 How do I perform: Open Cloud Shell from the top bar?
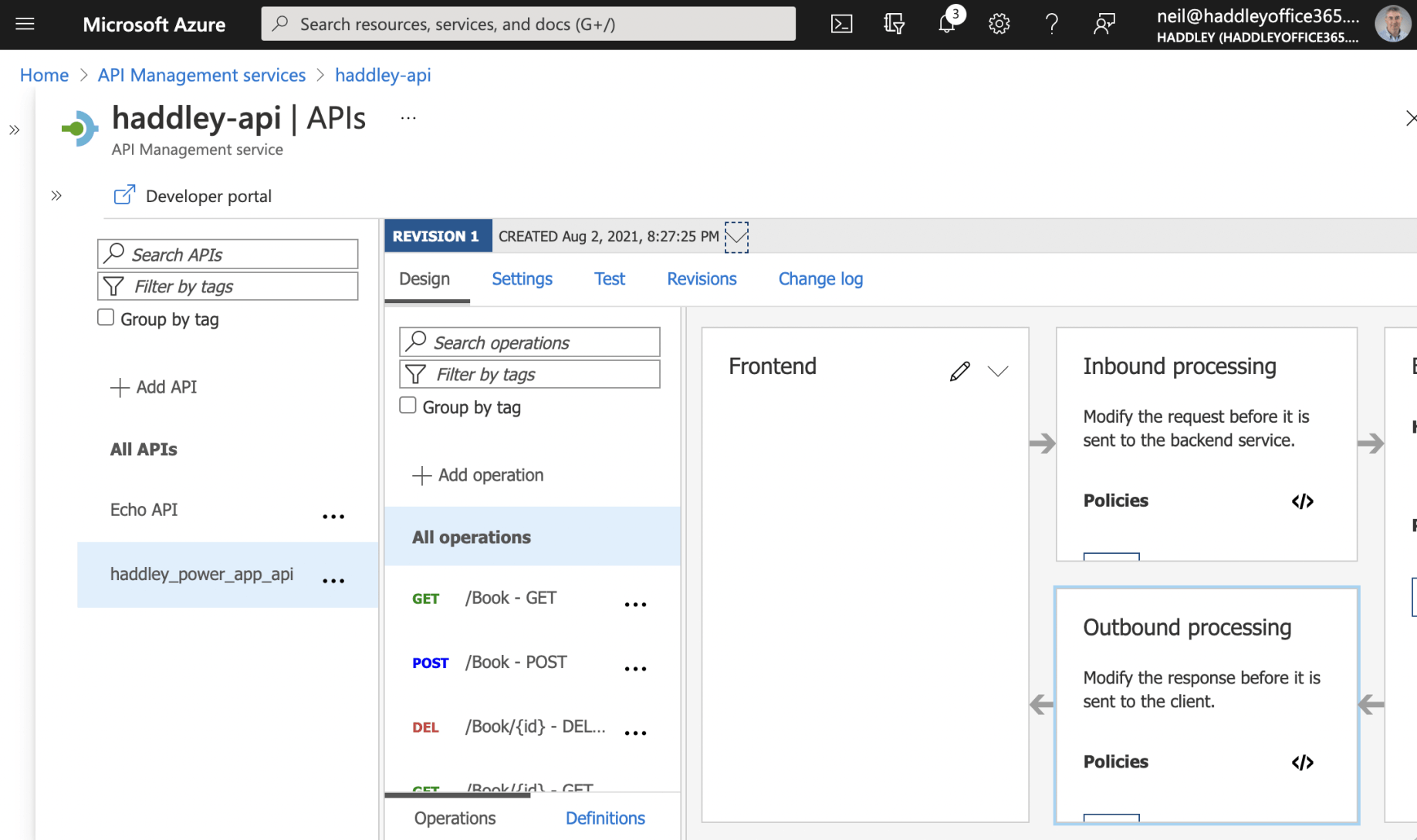pos(841,24)
